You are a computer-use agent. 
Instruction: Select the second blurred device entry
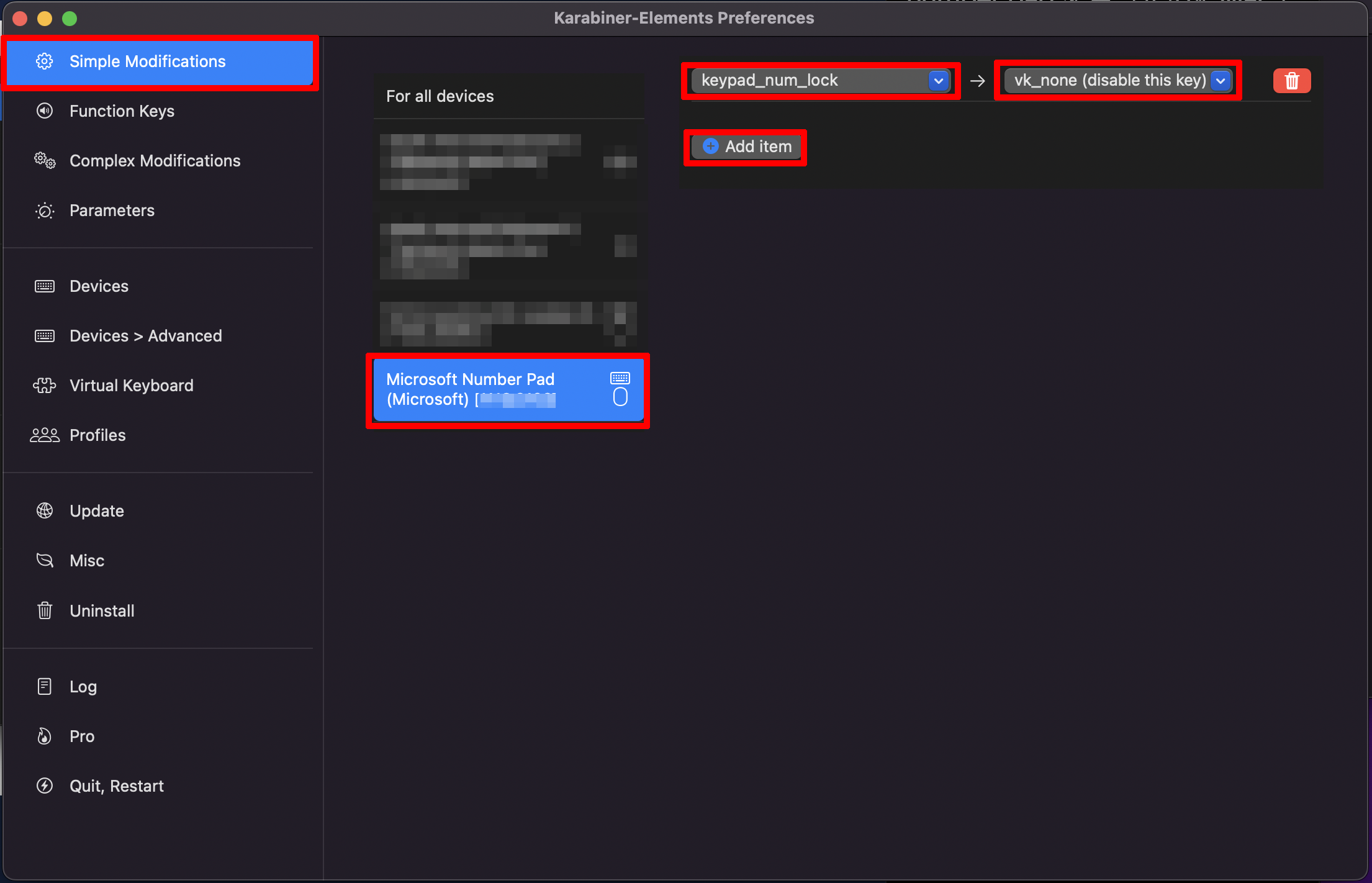[508, 246]
